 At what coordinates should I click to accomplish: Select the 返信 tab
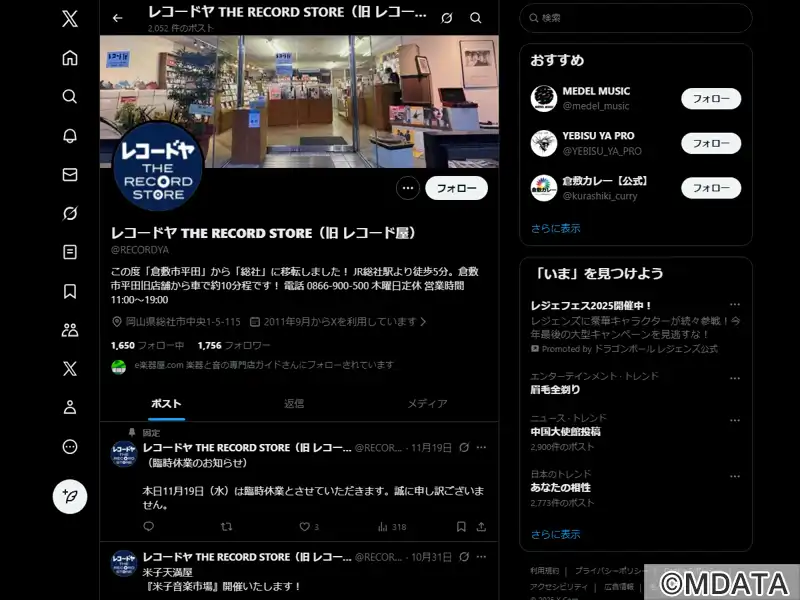pos(294,404)
